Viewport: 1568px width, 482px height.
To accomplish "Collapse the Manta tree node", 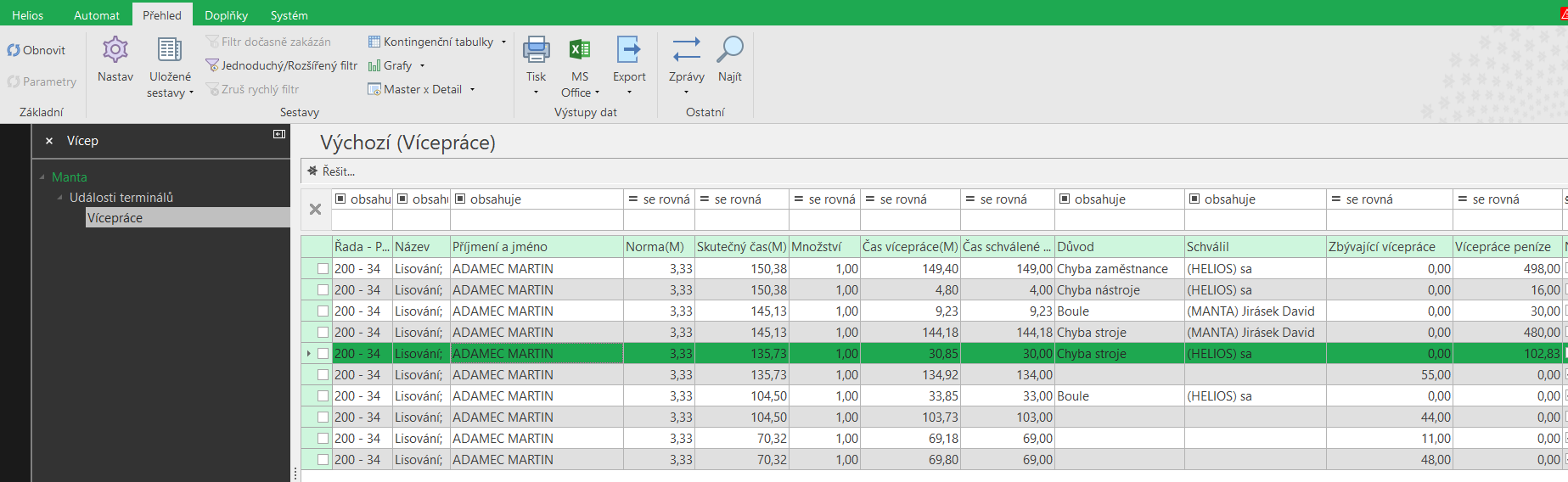I will click(x=42, y=177).
